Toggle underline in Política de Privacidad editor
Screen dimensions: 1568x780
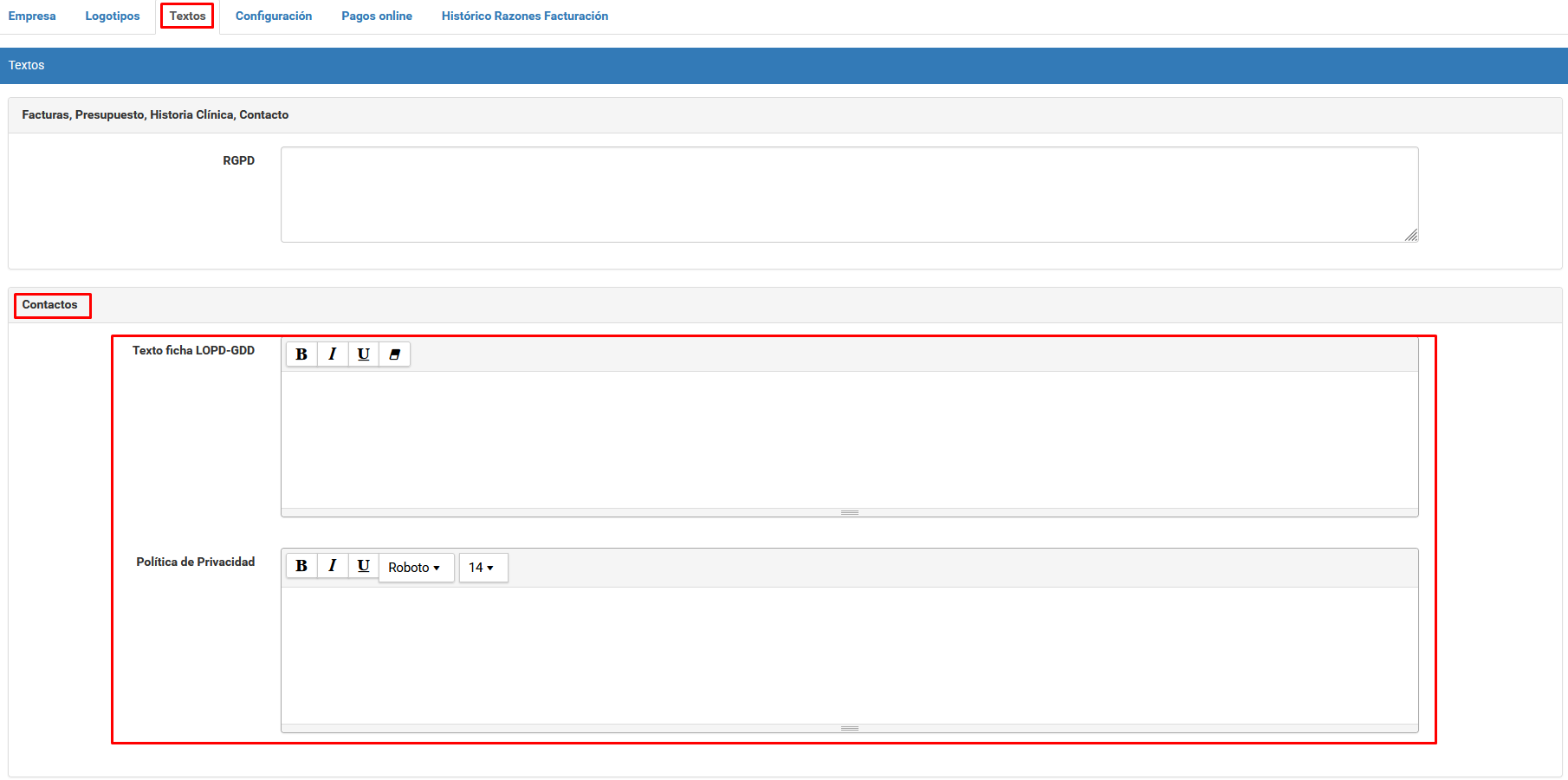(x=364, y=566)
